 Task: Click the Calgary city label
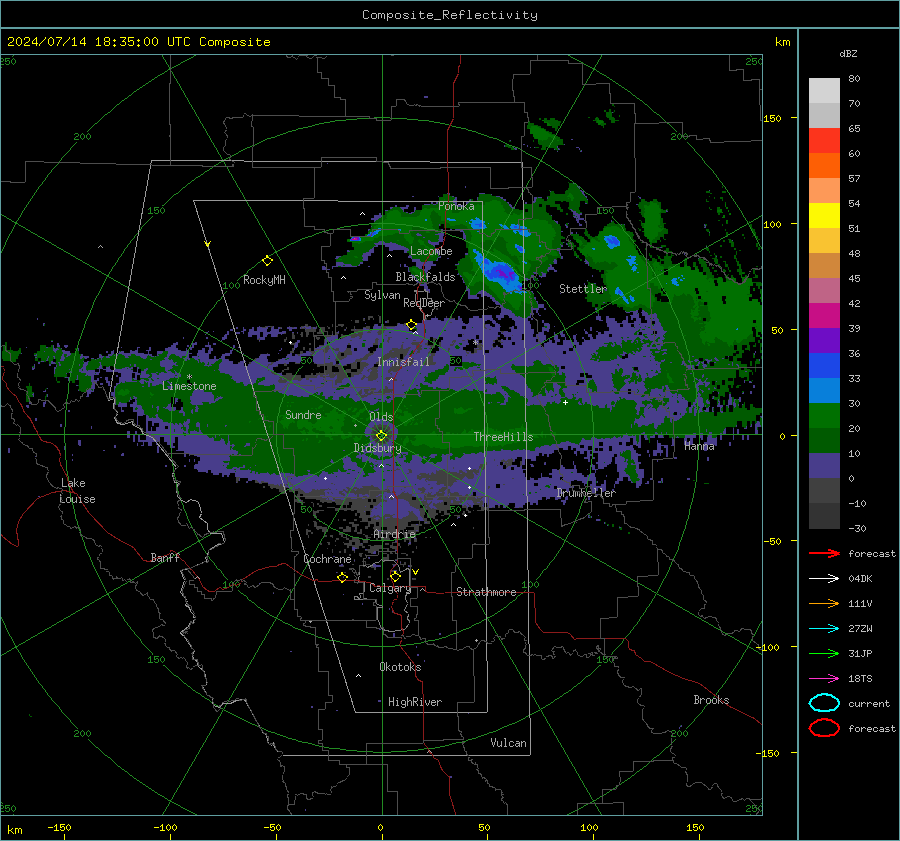390,588
